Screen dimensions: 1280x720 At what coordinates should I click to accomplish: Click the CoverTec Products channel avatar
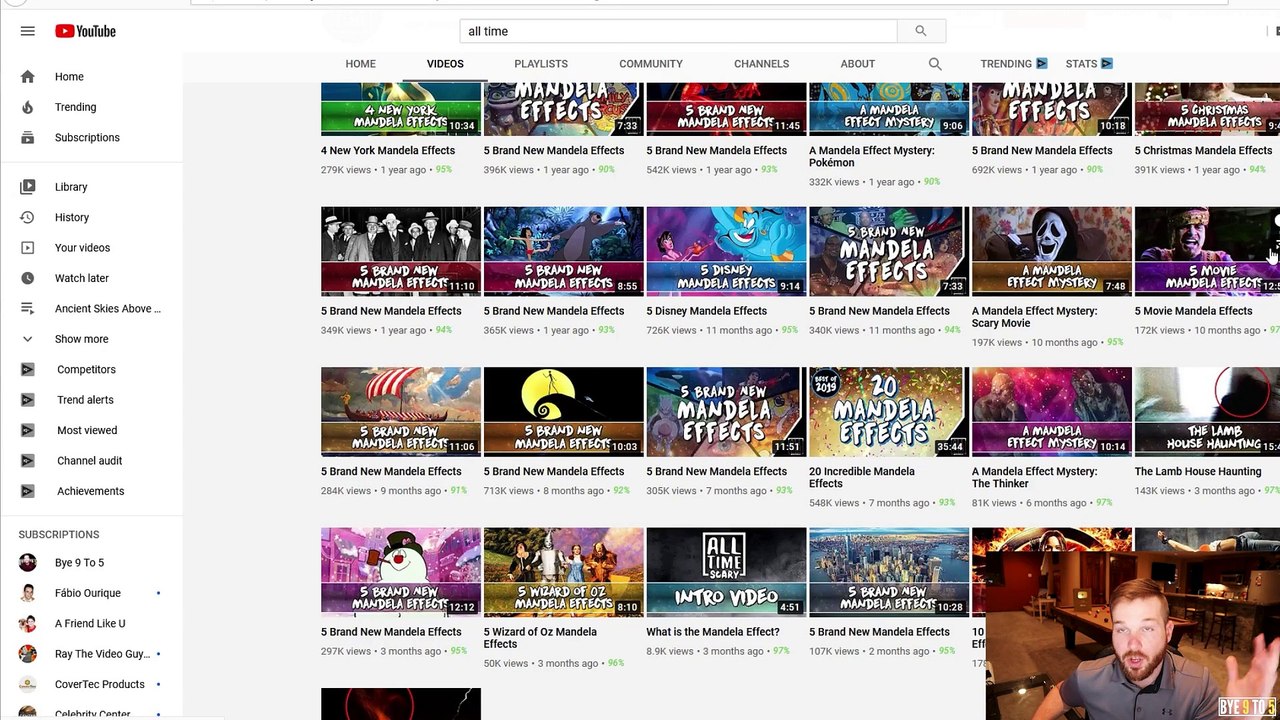[x=27, y=684]
